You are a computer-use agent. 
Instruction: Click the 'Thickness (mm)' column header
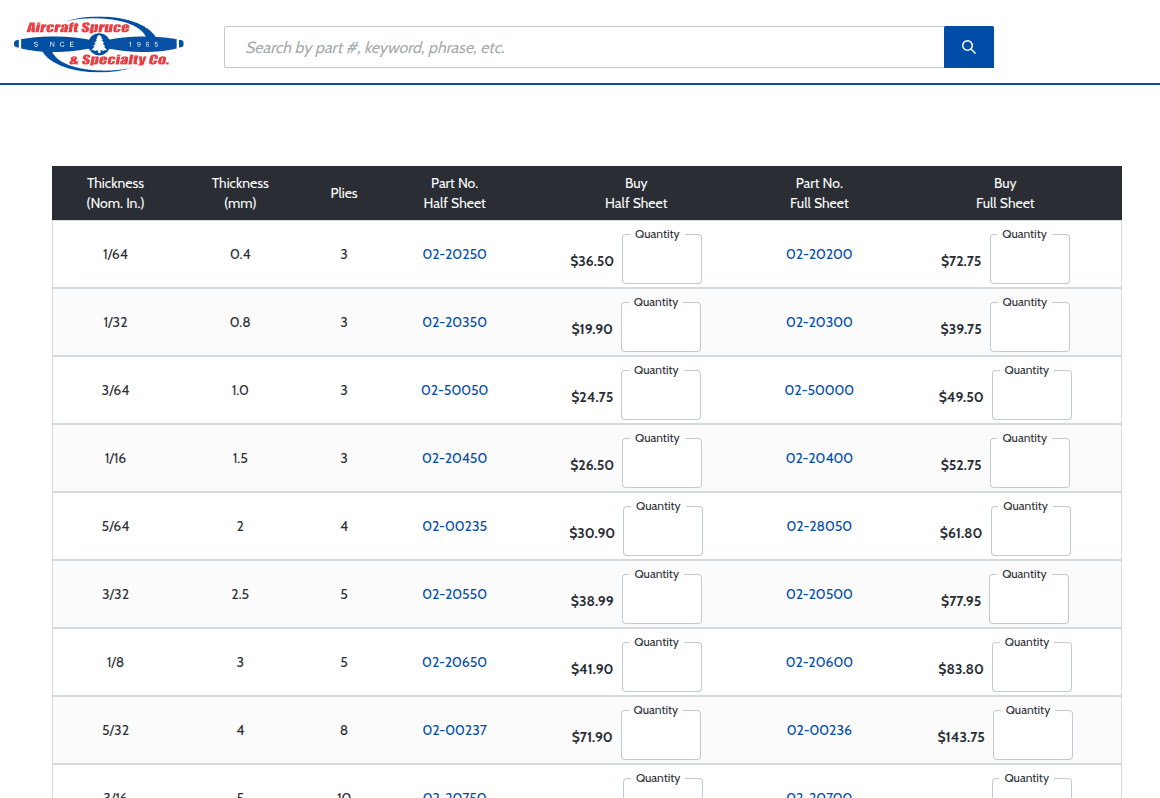tap(240, 193)
